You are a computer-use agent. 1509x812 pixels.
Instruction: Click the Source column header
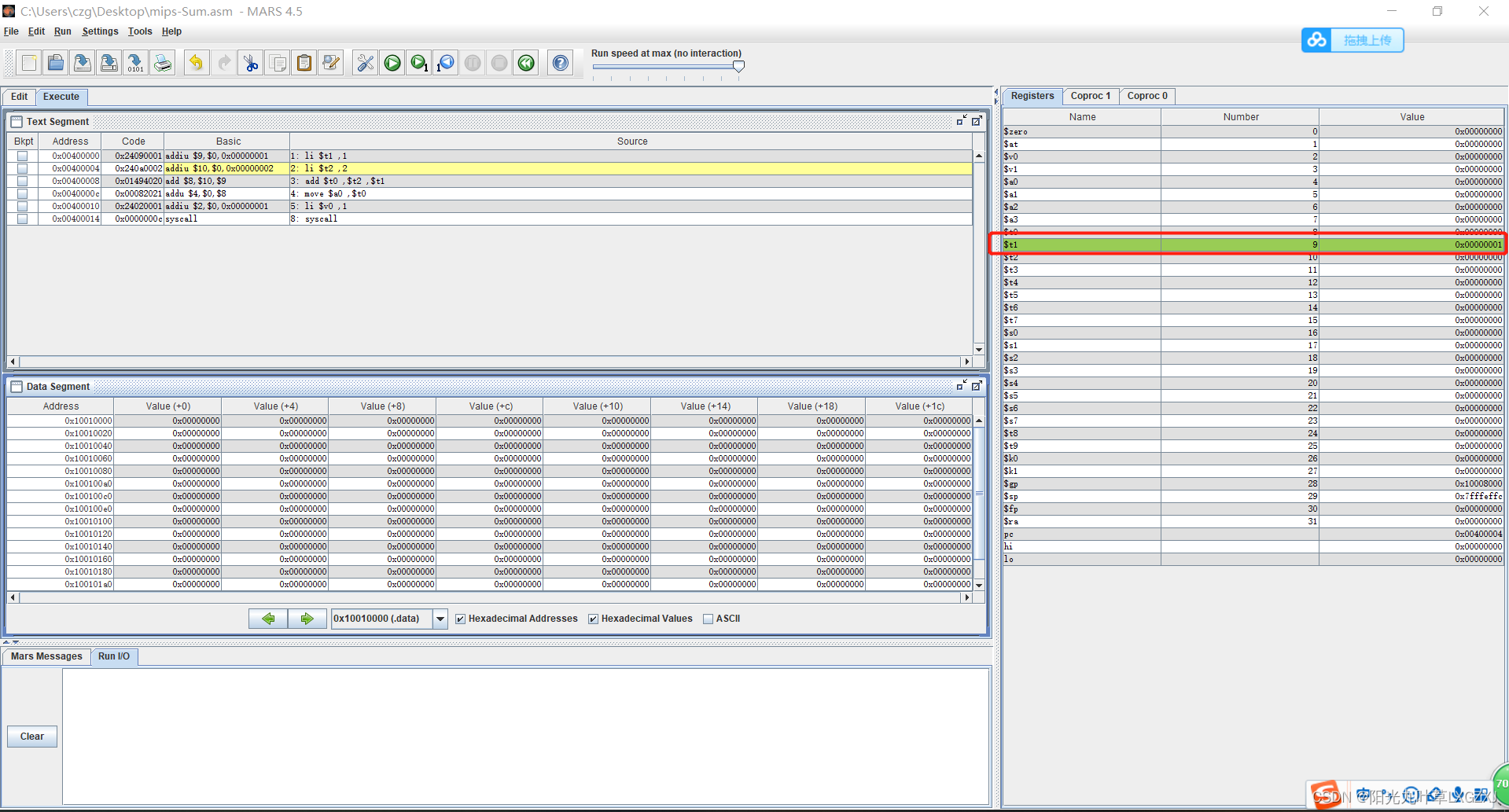coord(631,141)
